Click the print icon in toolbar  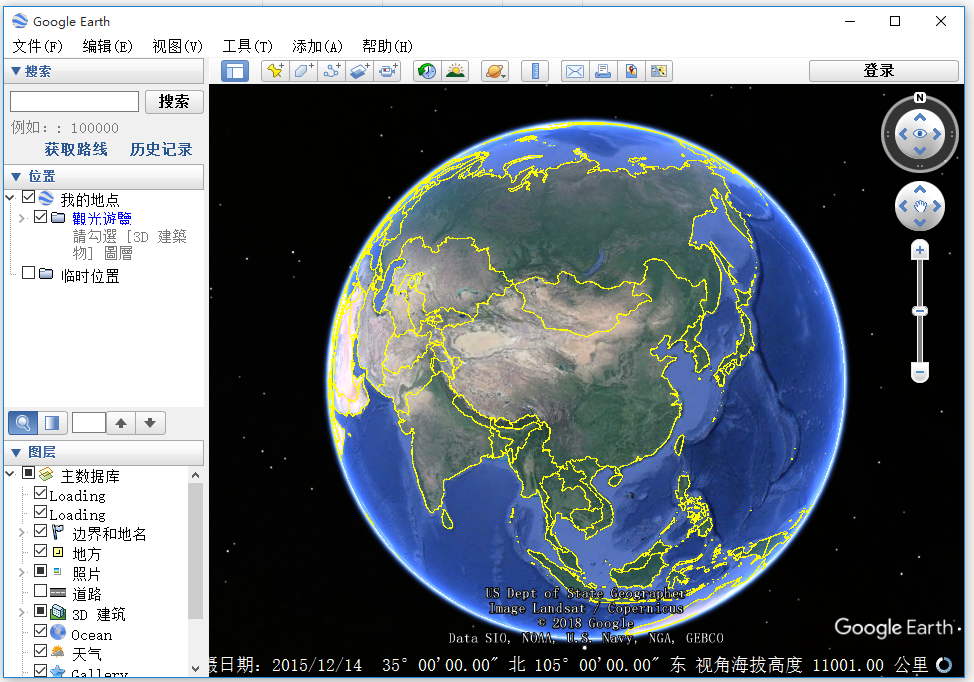pos(602,71)
